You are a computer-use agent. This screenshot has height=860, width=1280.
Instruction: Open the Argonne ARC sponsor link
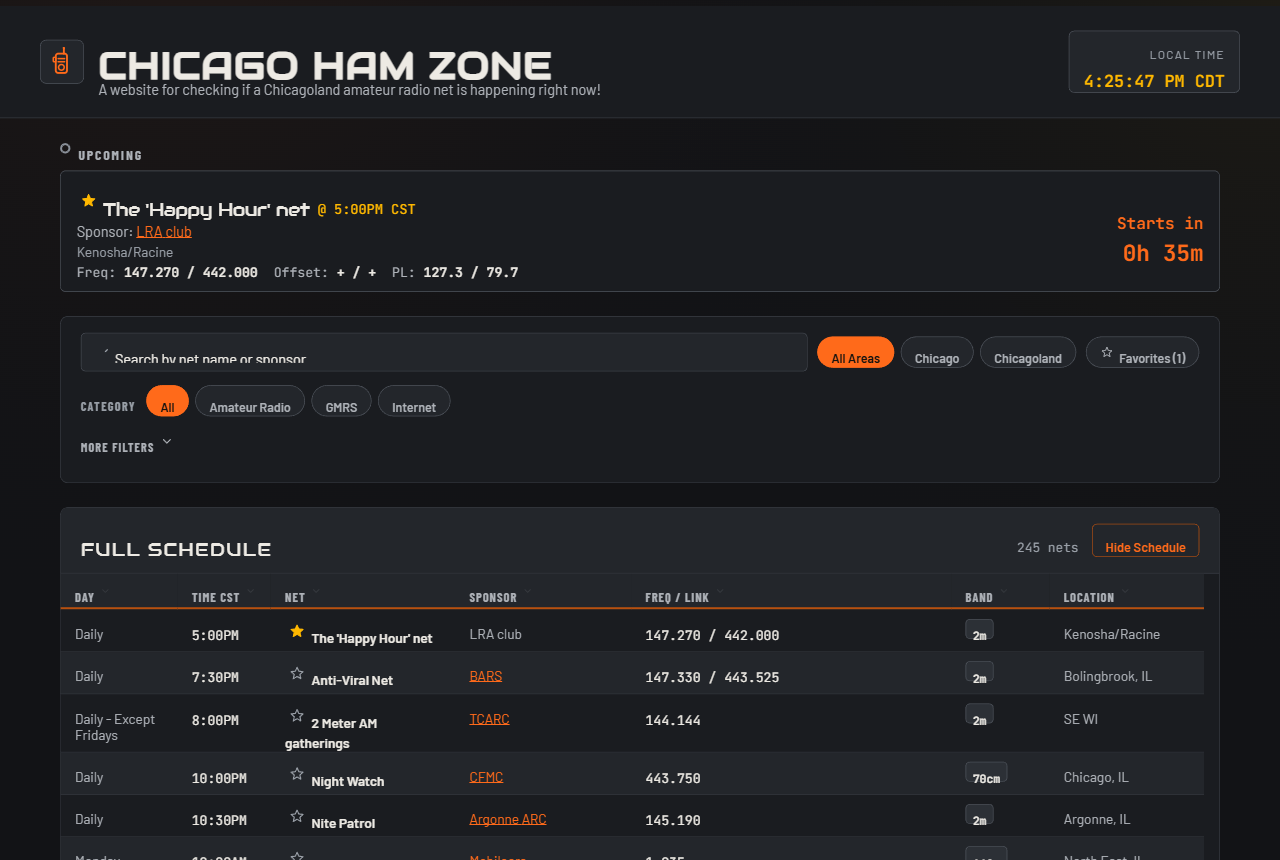click(x=508, y=819)
